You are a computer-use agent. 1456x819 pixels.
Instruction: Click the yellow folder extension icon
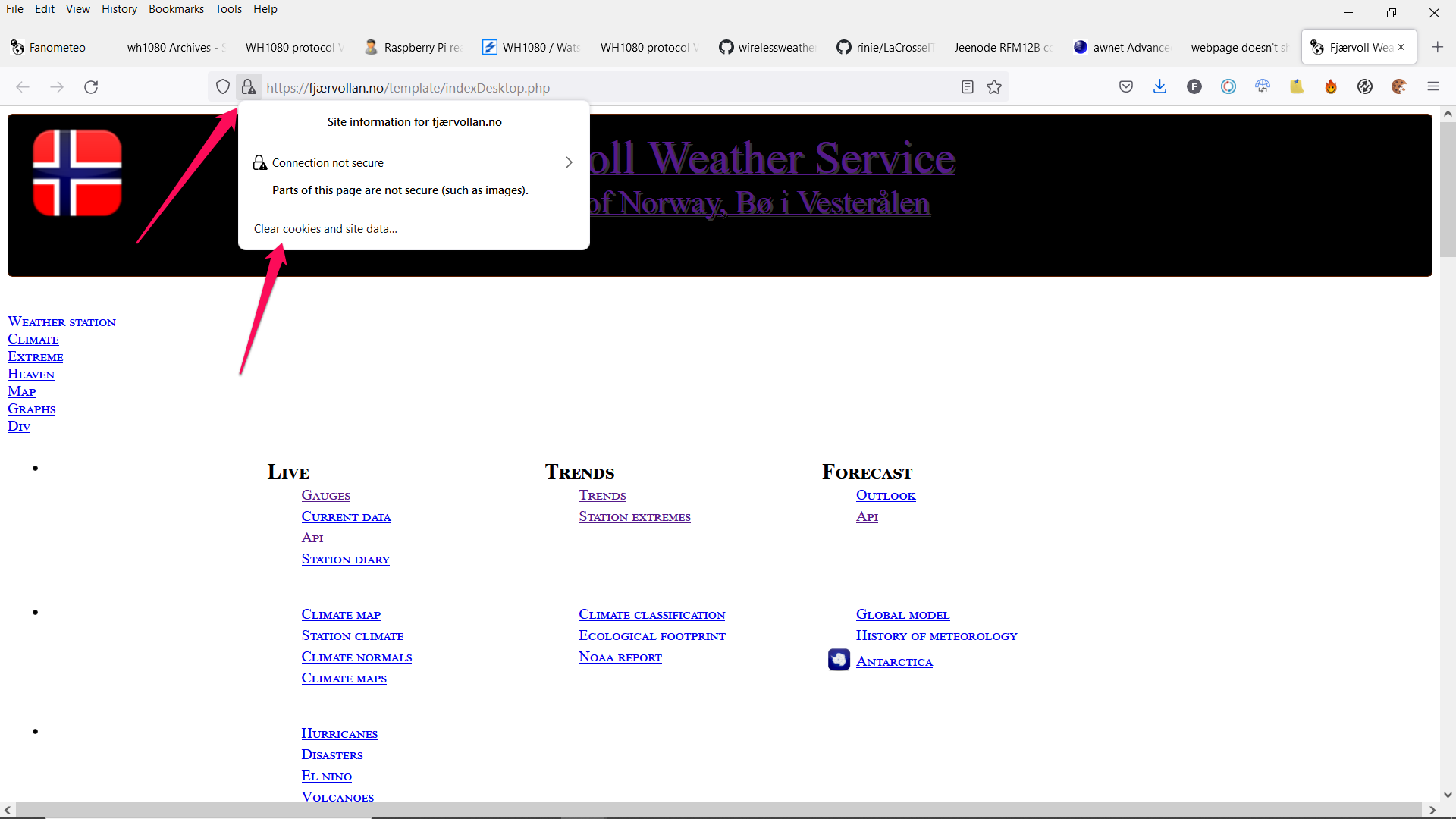point(1297,87)
